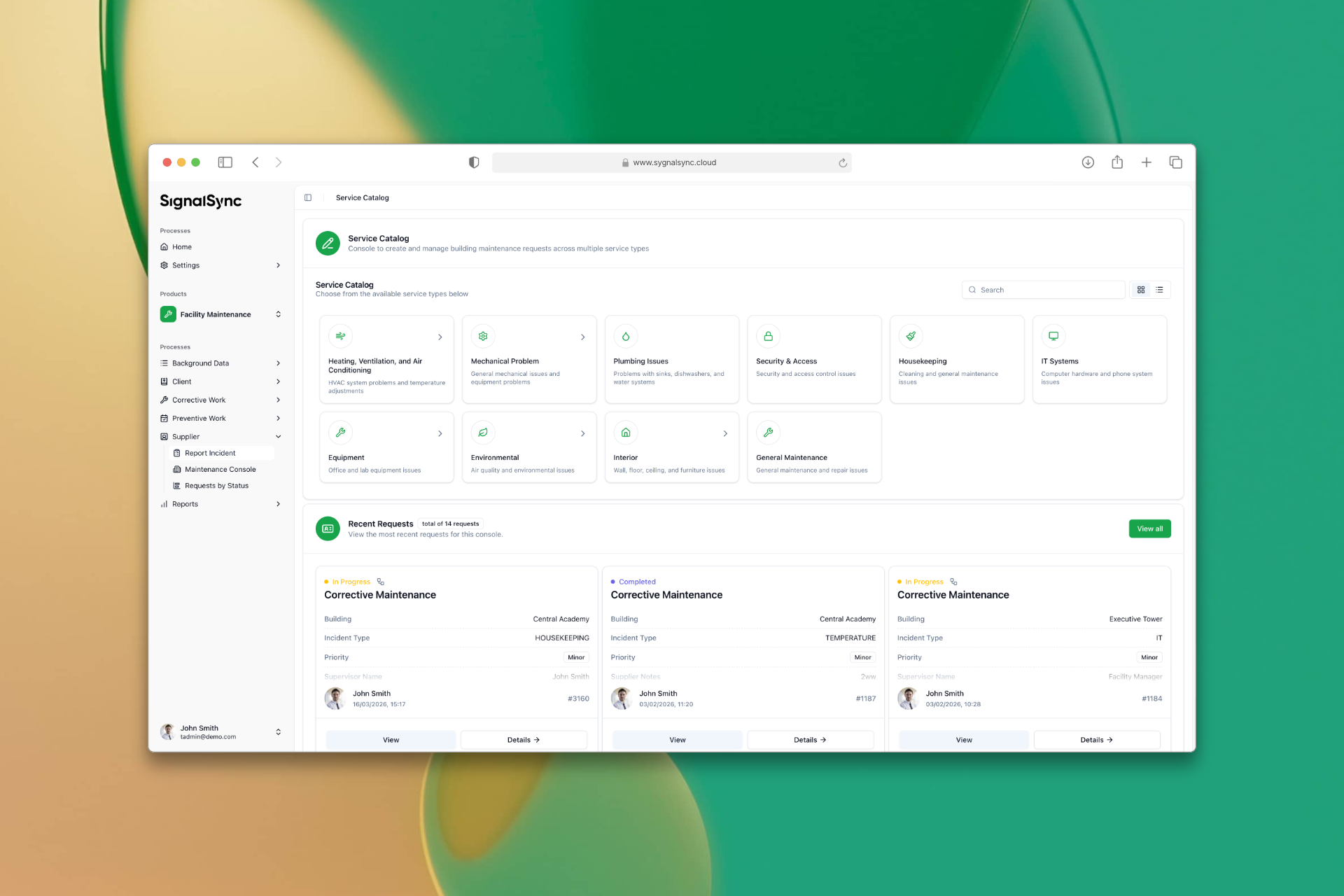Click the View all button
1344x896 pixels.
1149,529
